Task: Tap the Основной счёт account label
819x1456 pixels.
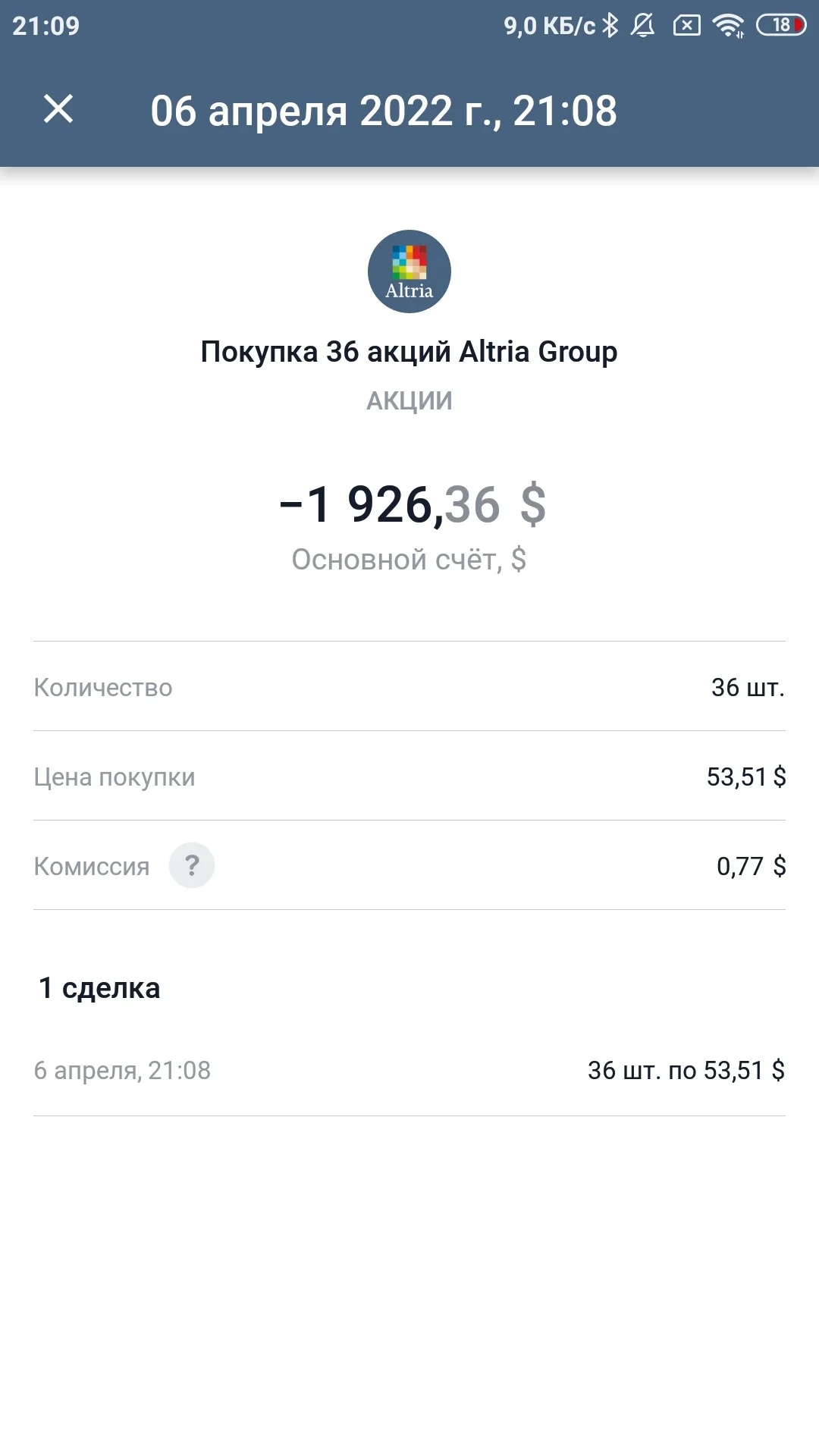Action: coord(409,560)
